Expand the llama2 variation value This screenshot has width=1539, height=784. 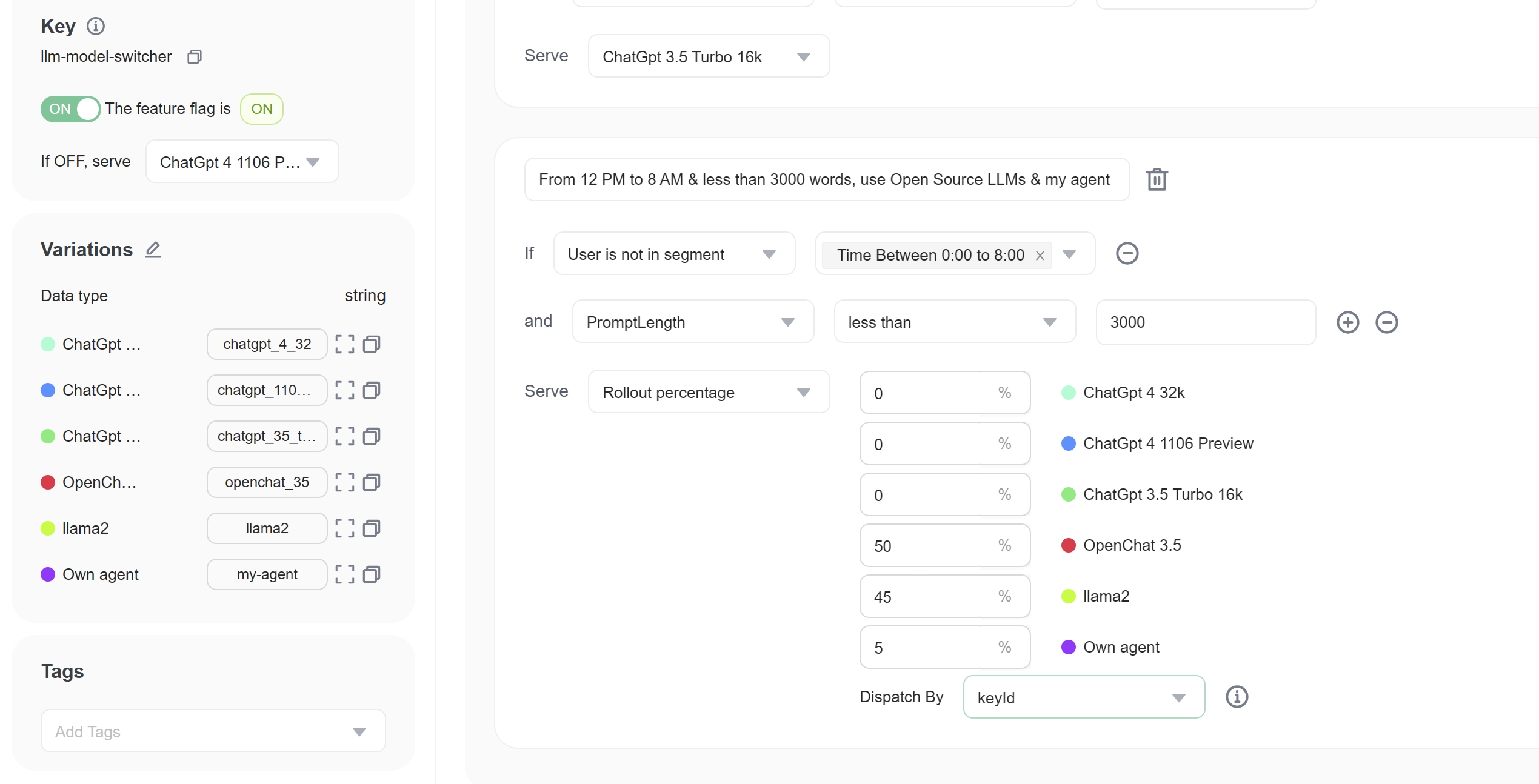(x=345, y=528)
